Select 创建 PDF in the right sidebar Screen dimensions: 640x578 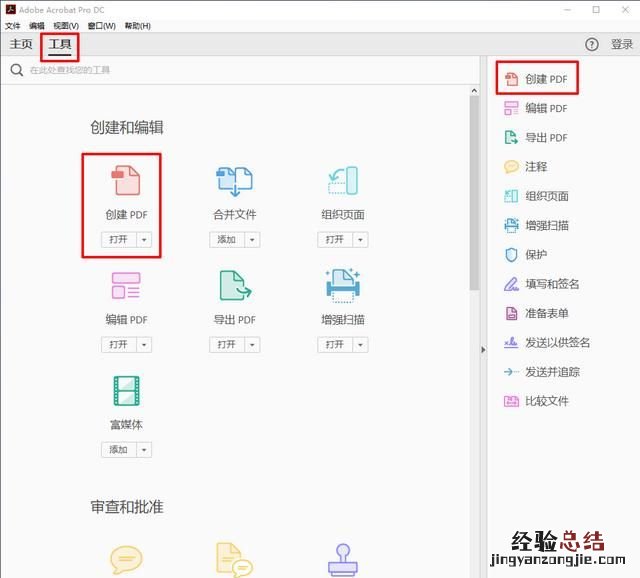coord(537,79)
